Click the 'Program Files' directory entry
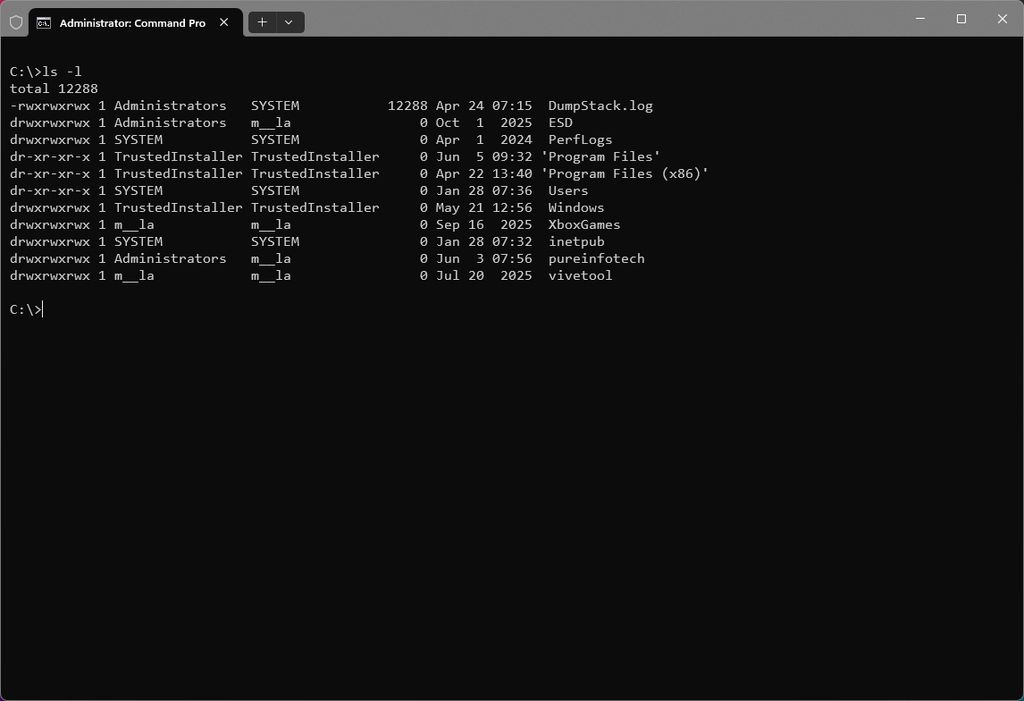The width and height of the screenshot is (1024, 701). 600,157
